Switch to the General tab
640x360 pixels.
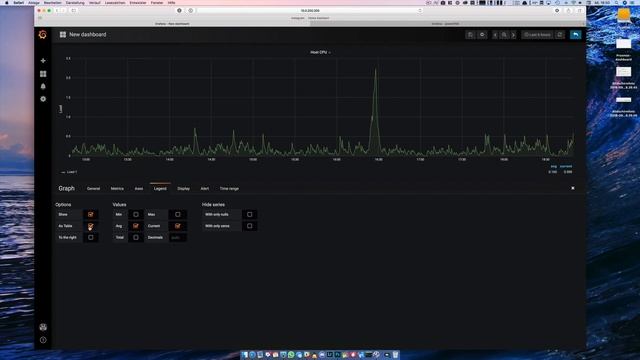(93, 189)
